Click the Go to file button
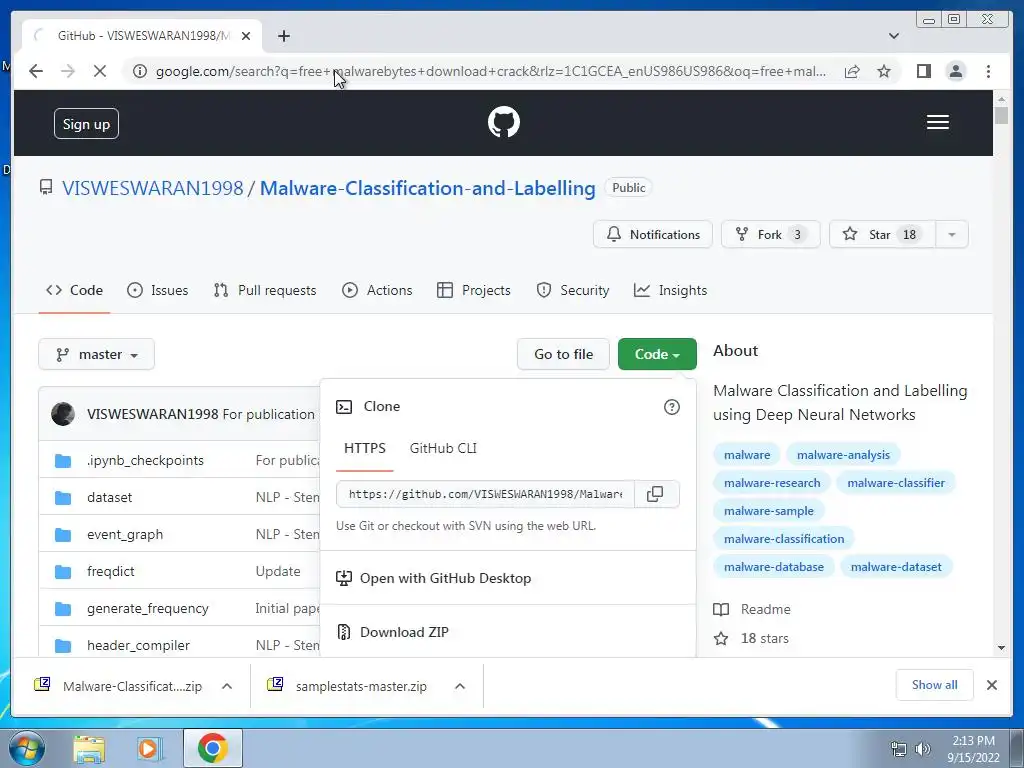The image size is (1024, 768). (564, 355)
